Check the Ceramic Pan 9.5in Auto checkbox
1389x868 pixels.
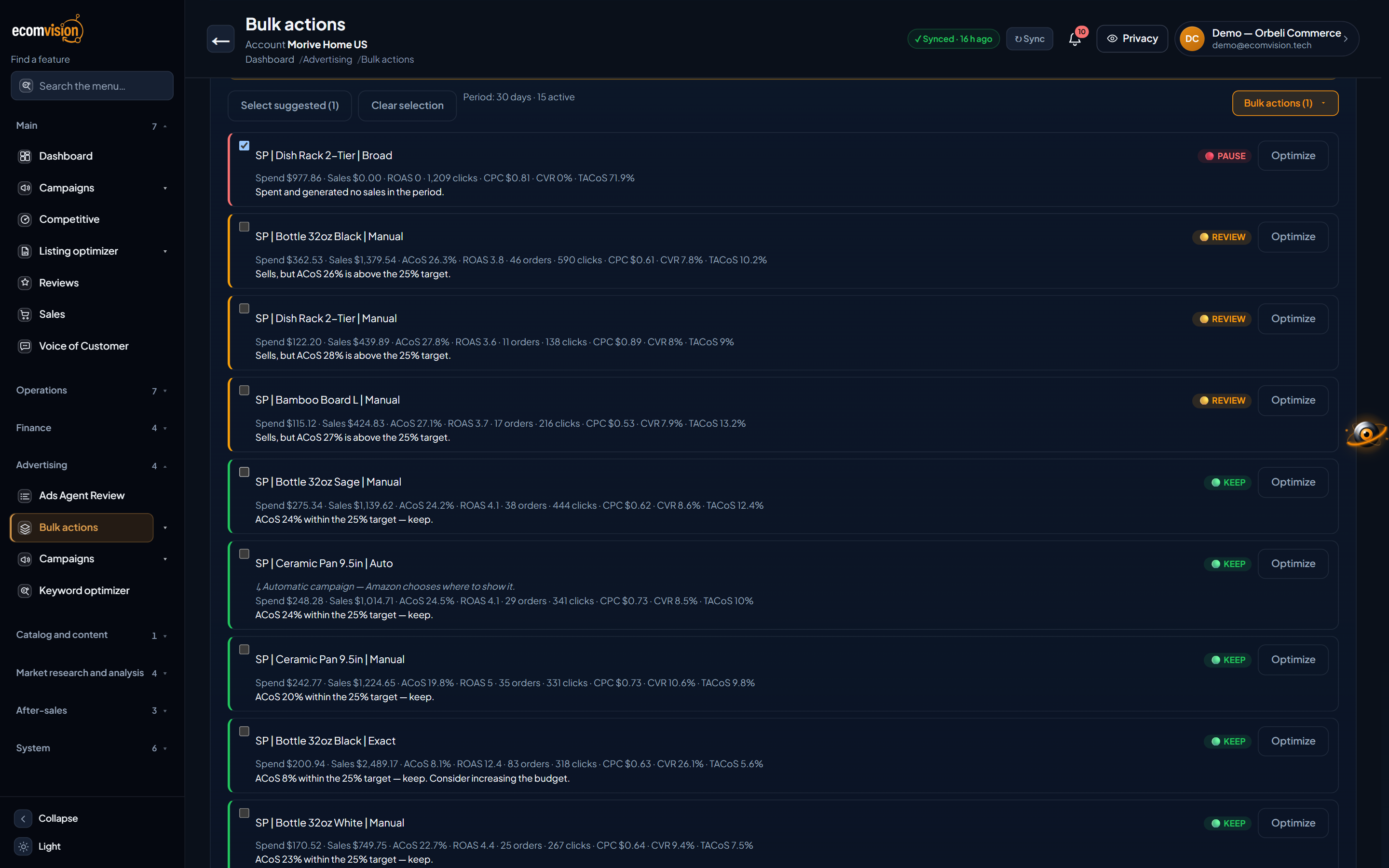244,554
